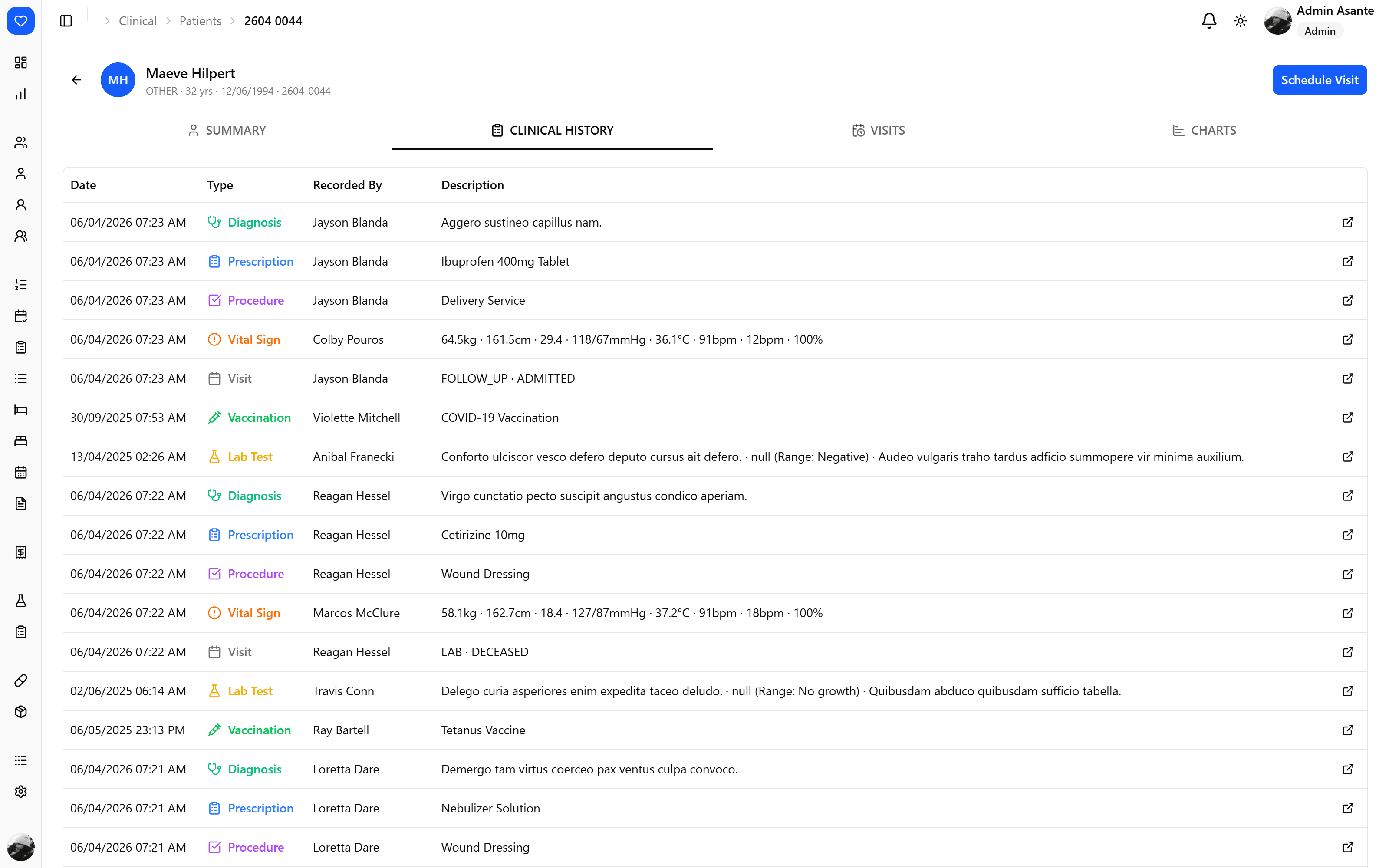Open the pill icon in sidebar
The height and width of the screenshot is (868, 1389).
tap(21, 681)
